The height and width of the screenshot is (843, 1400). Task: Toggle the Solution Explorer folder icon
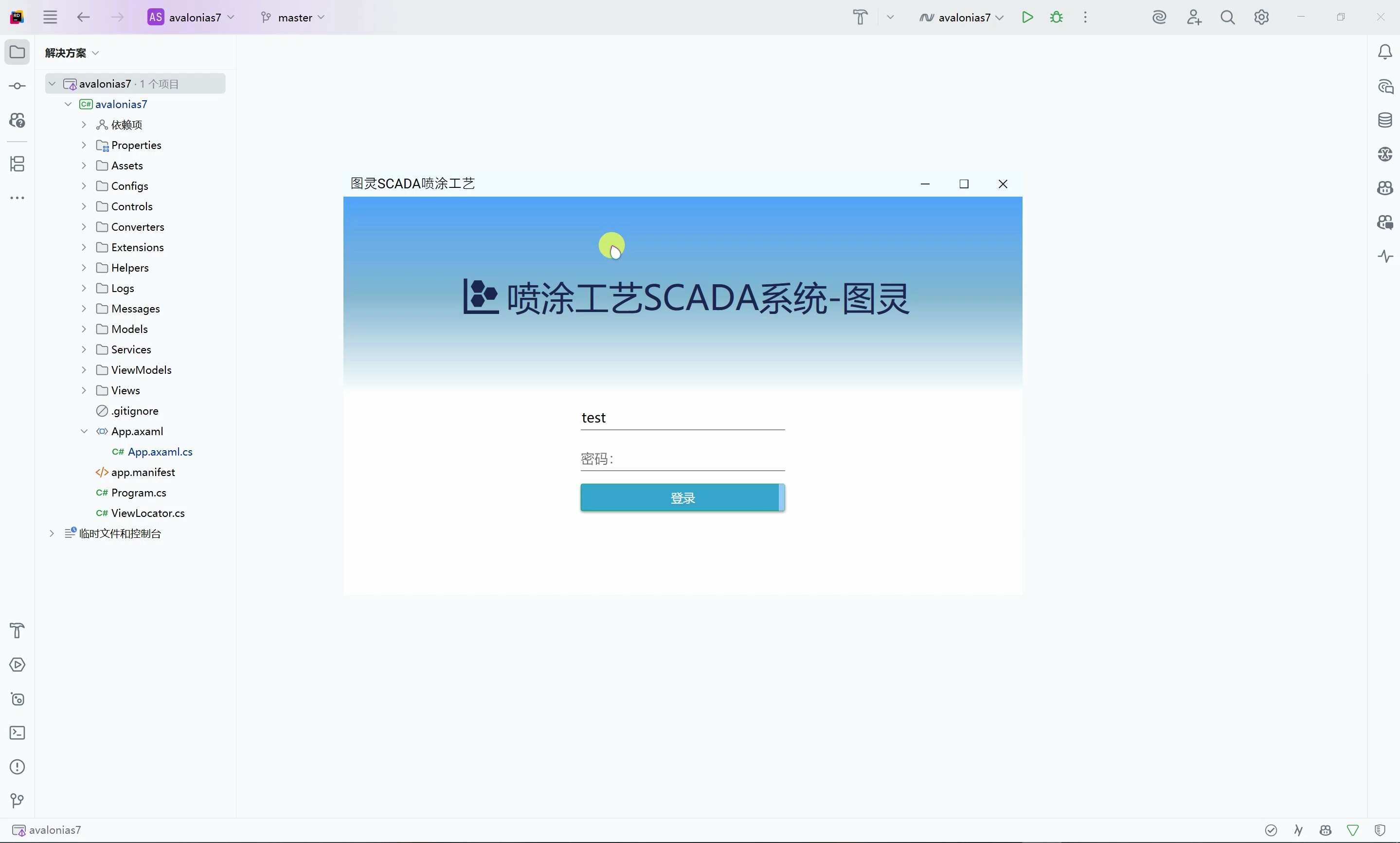[17, 52]
